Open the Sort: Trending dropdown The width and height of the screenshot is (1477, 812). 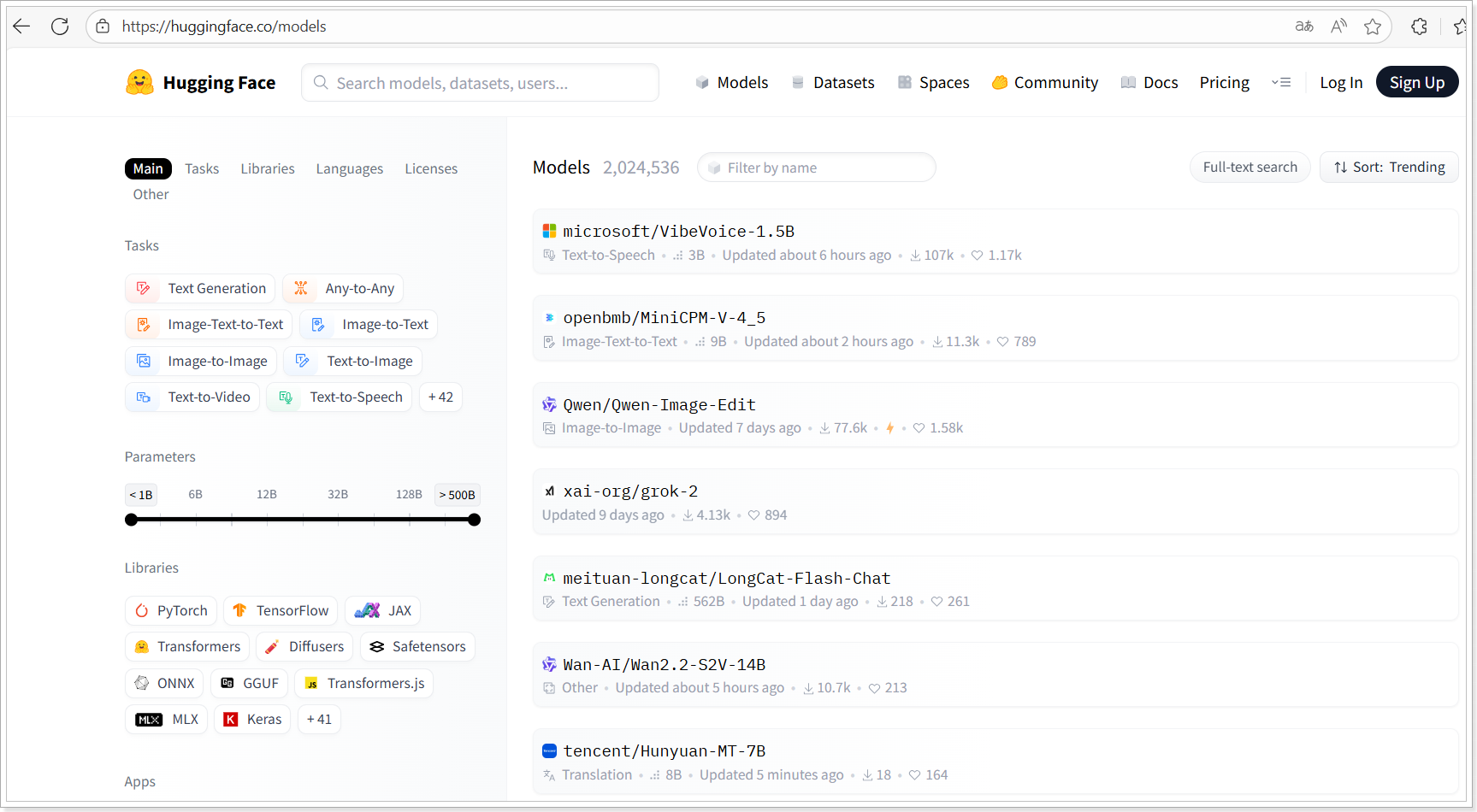click(x=1389, y=168)
